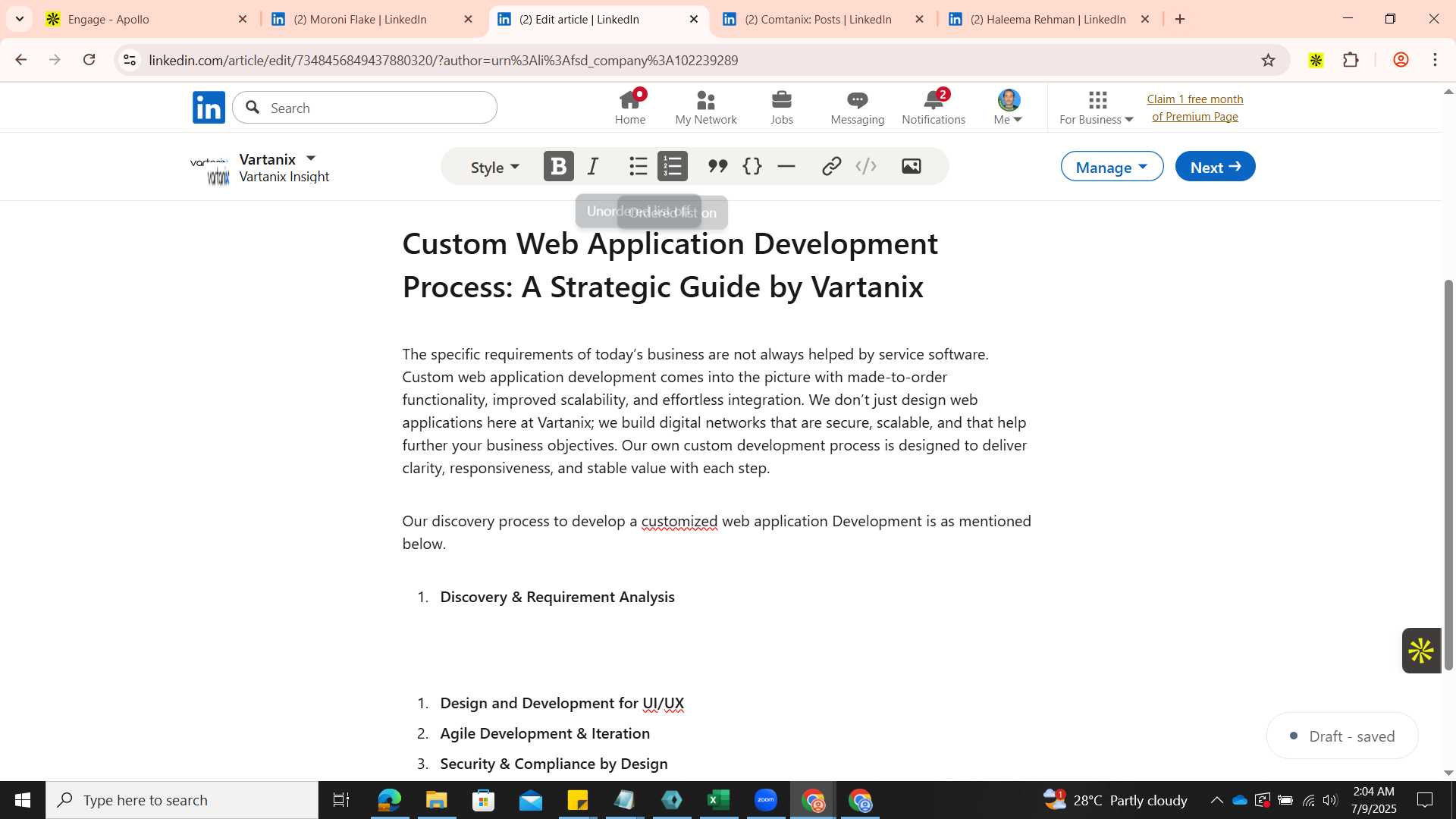Click the LinkedIn logo

[209, 108]
